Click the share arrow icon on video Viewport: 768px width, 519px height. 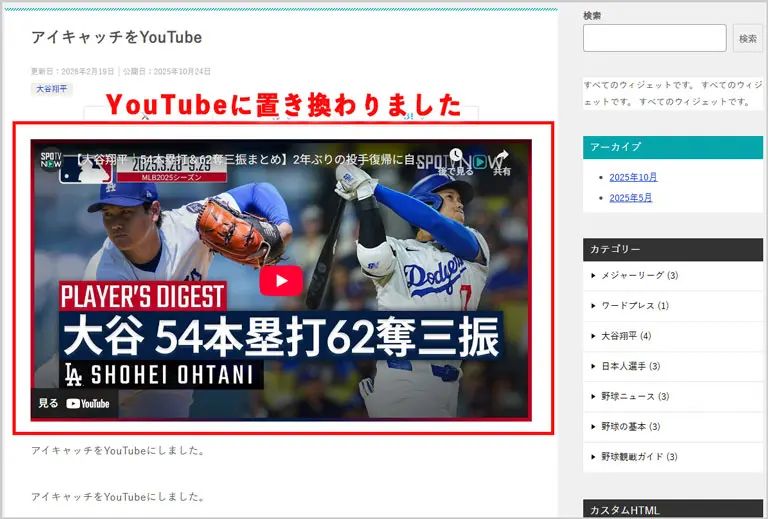tap(502, 156)
